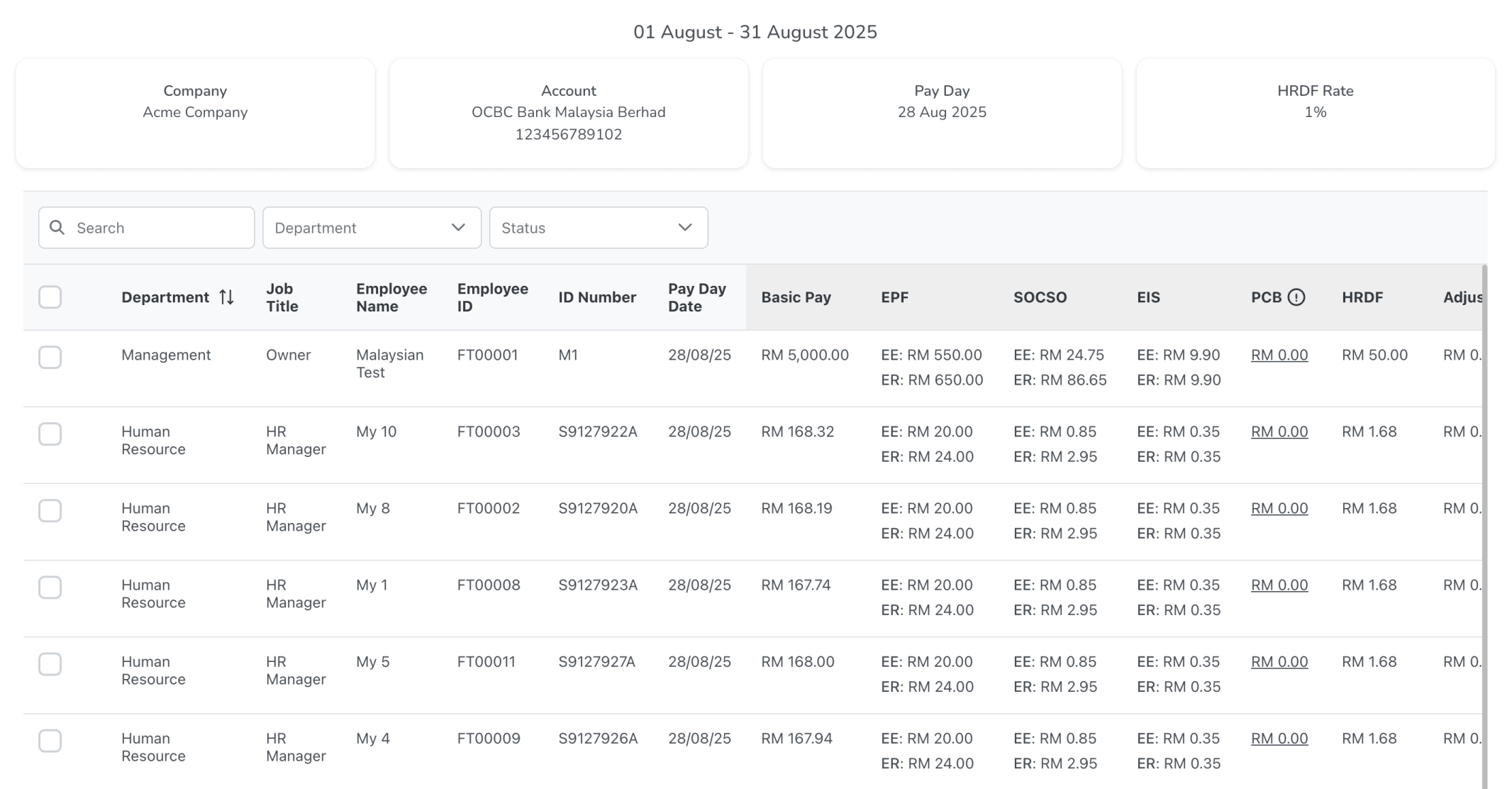Click EIS EE: RM 9.90 value
This screenshot has width=1512, height=789.
[1178, 355]
